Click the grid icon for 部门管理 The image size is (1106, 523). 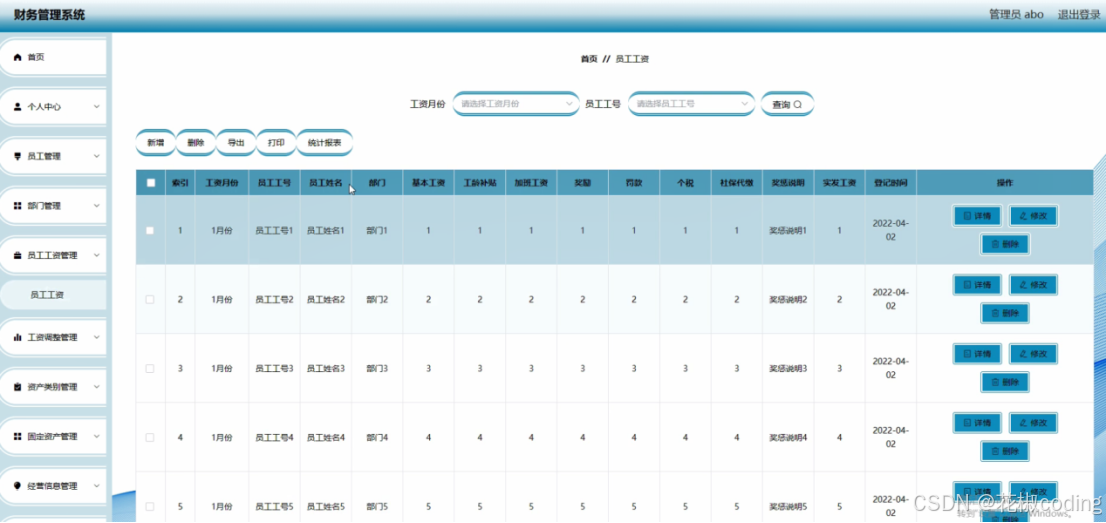point(18,206)
